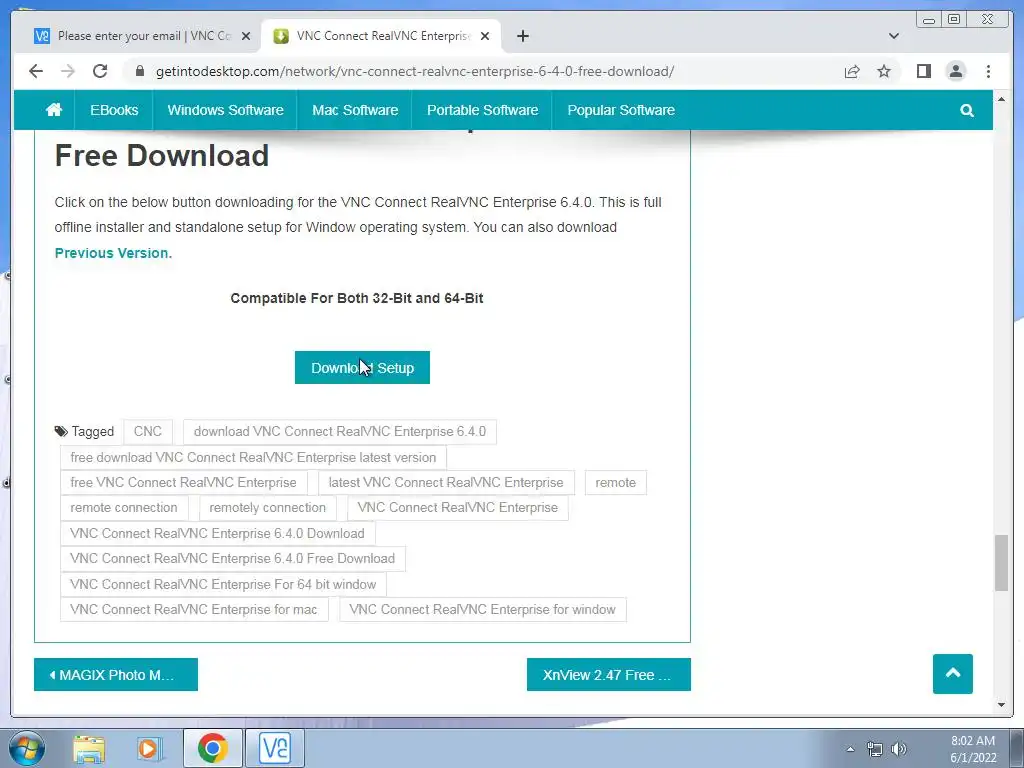Go to next post XnView 2.47 Free
This screenshot has width=1024, height=768.
tap(609, 675)
